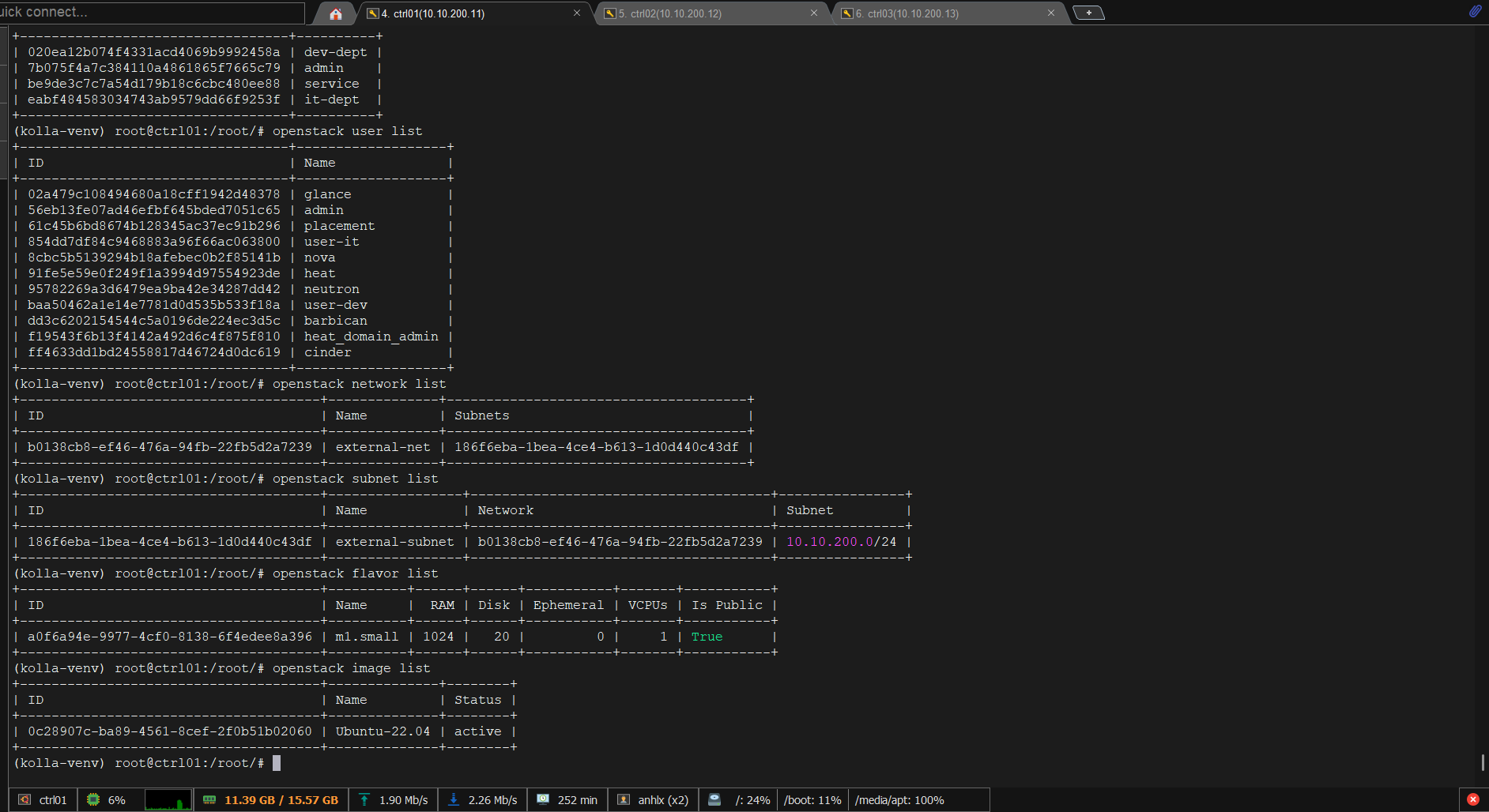1489x812 pixels.
Task: Click the wrench icon on ctrl02 tab
Action: pos(610,13)
